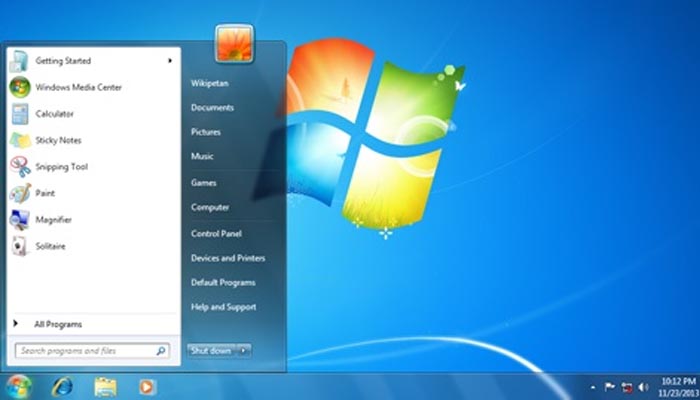Launch Windows Media Player from taskbar
The width and height of the screenshot is (700, 400).
pos(147,387)
